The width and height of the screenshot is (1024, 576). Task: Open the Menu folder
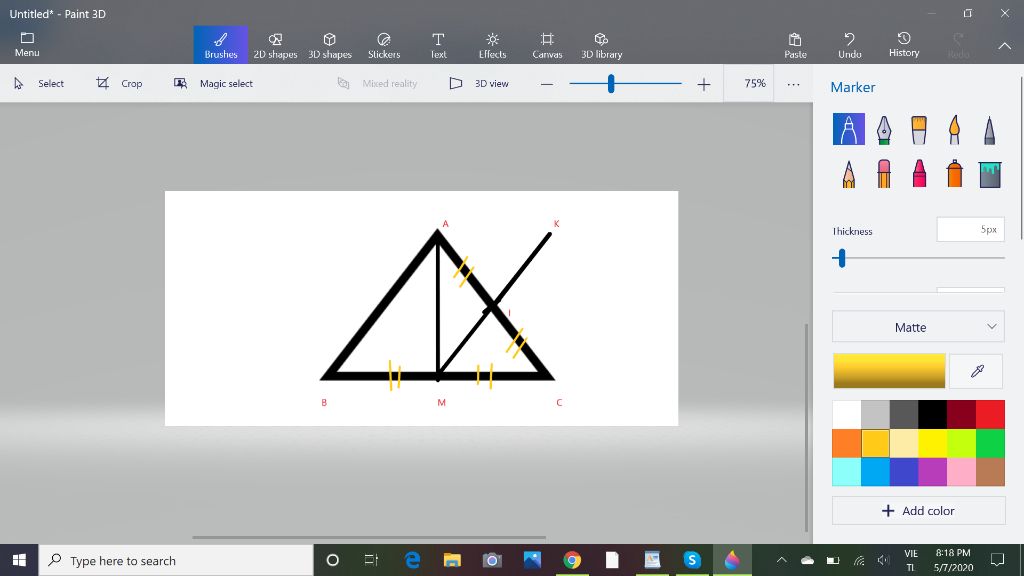[27, 44]
